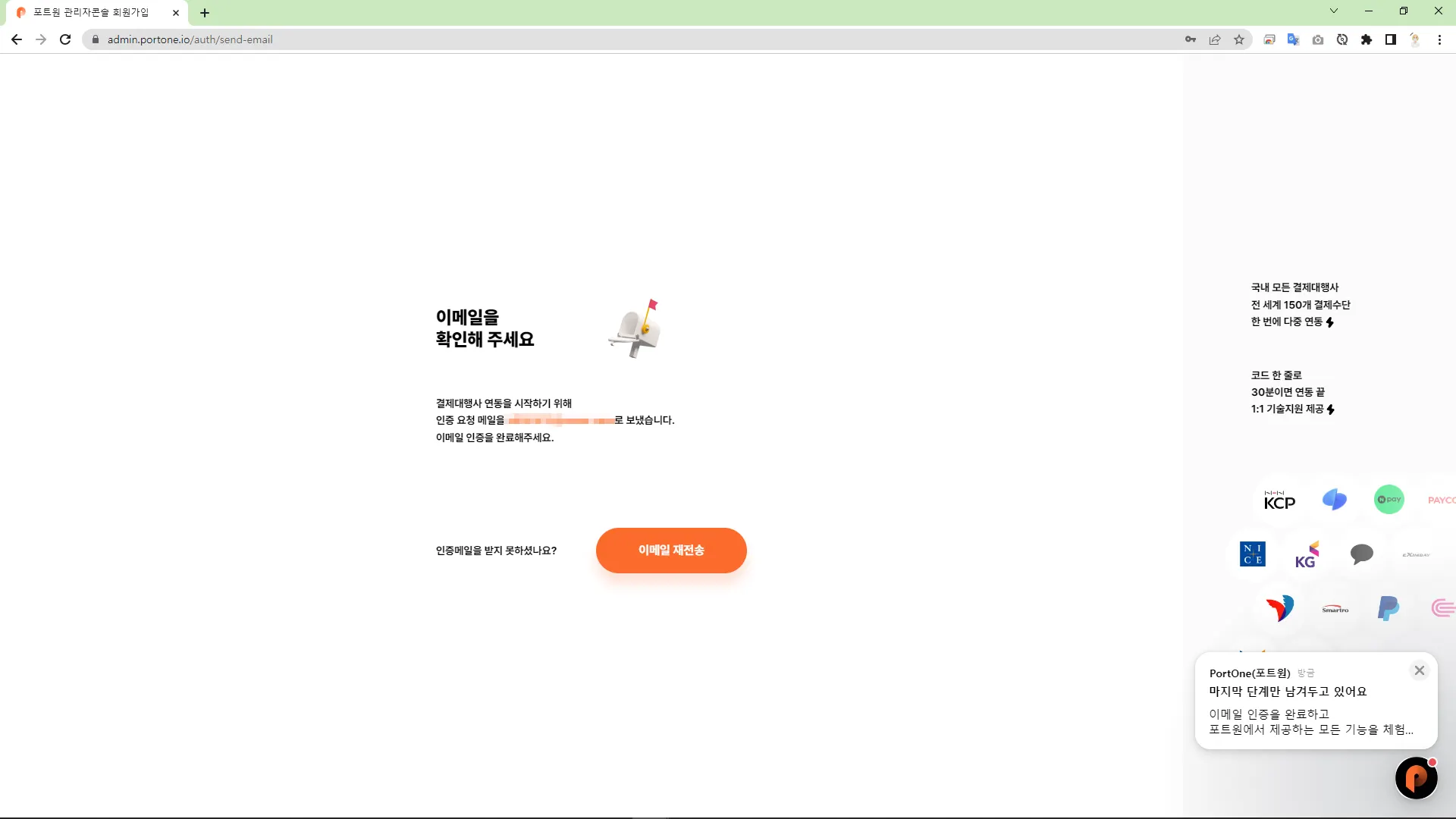Image resolution: width=1456 pixels, height=819 pixels.
Task: Bookmark this page with star icon
Action: click(x=1239, y=39)
